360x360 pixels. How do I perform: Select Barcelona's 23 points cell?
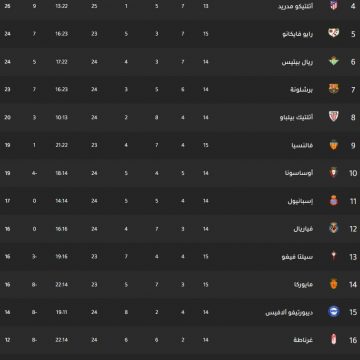[8, 89]
